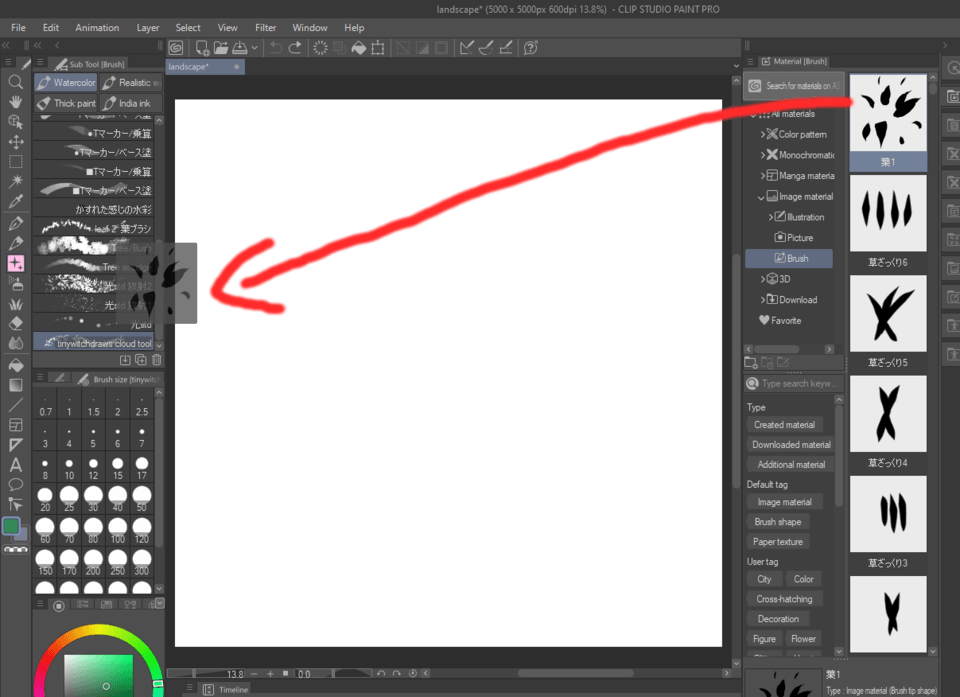Select the Balloon tool

(x=16, y=484)
